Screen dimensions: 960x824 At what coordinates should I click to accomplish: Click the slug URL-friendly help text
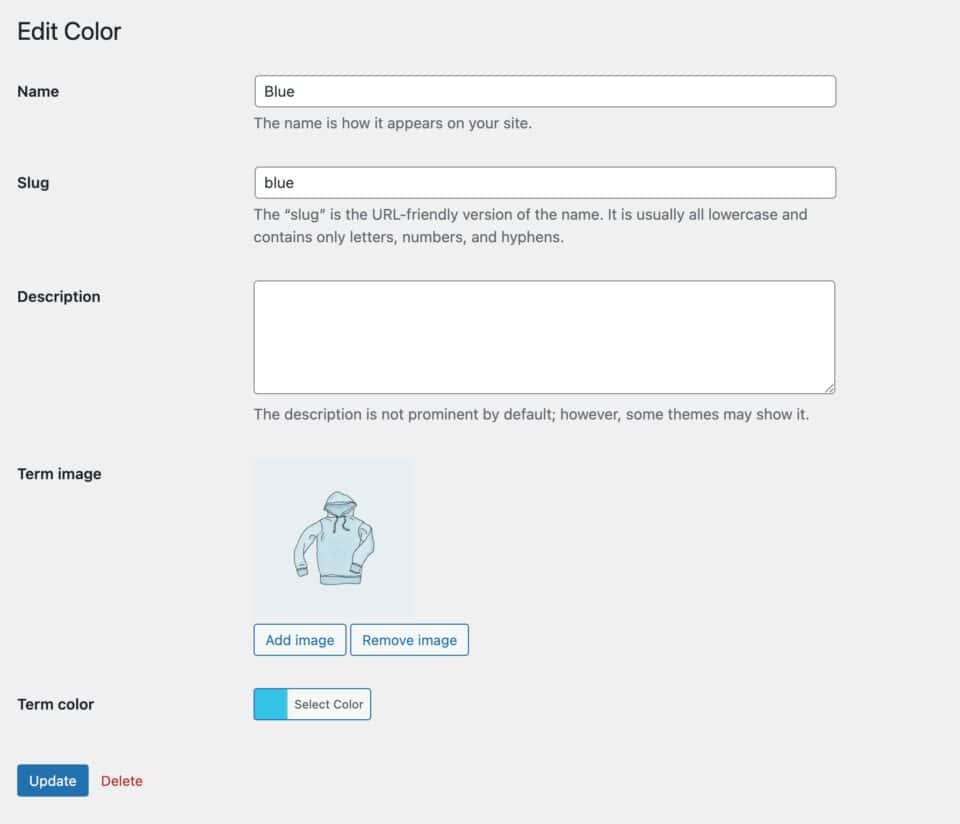(x=530, y=226)
